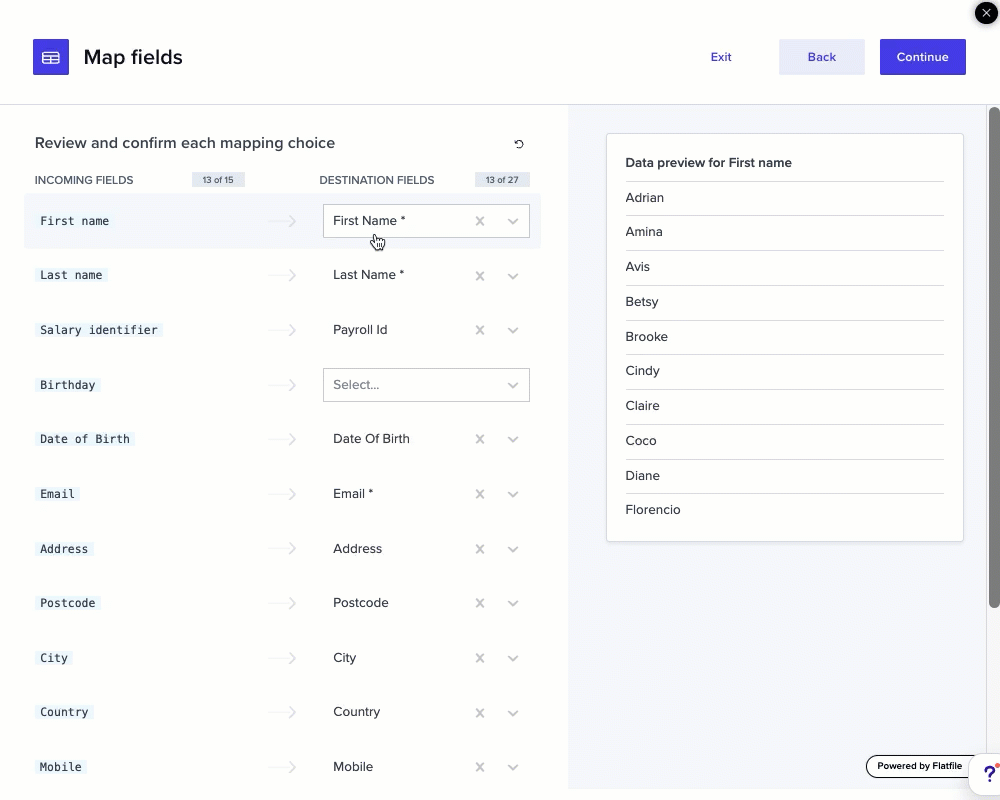Open the Postcode dropdown chevron

(x=513, y=604)
